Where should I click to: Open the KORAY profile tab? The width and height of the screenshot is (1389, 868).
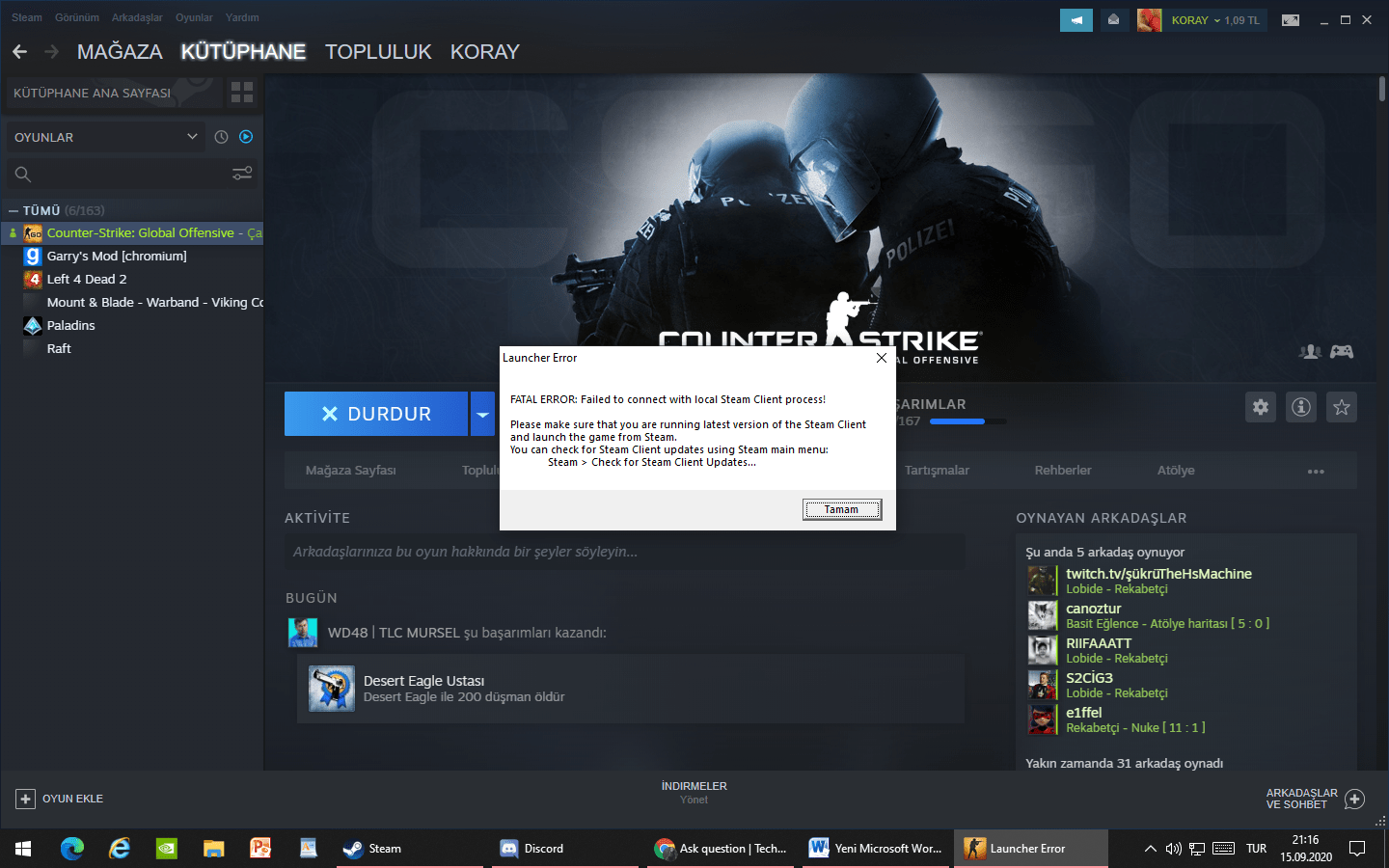point(485,52)
